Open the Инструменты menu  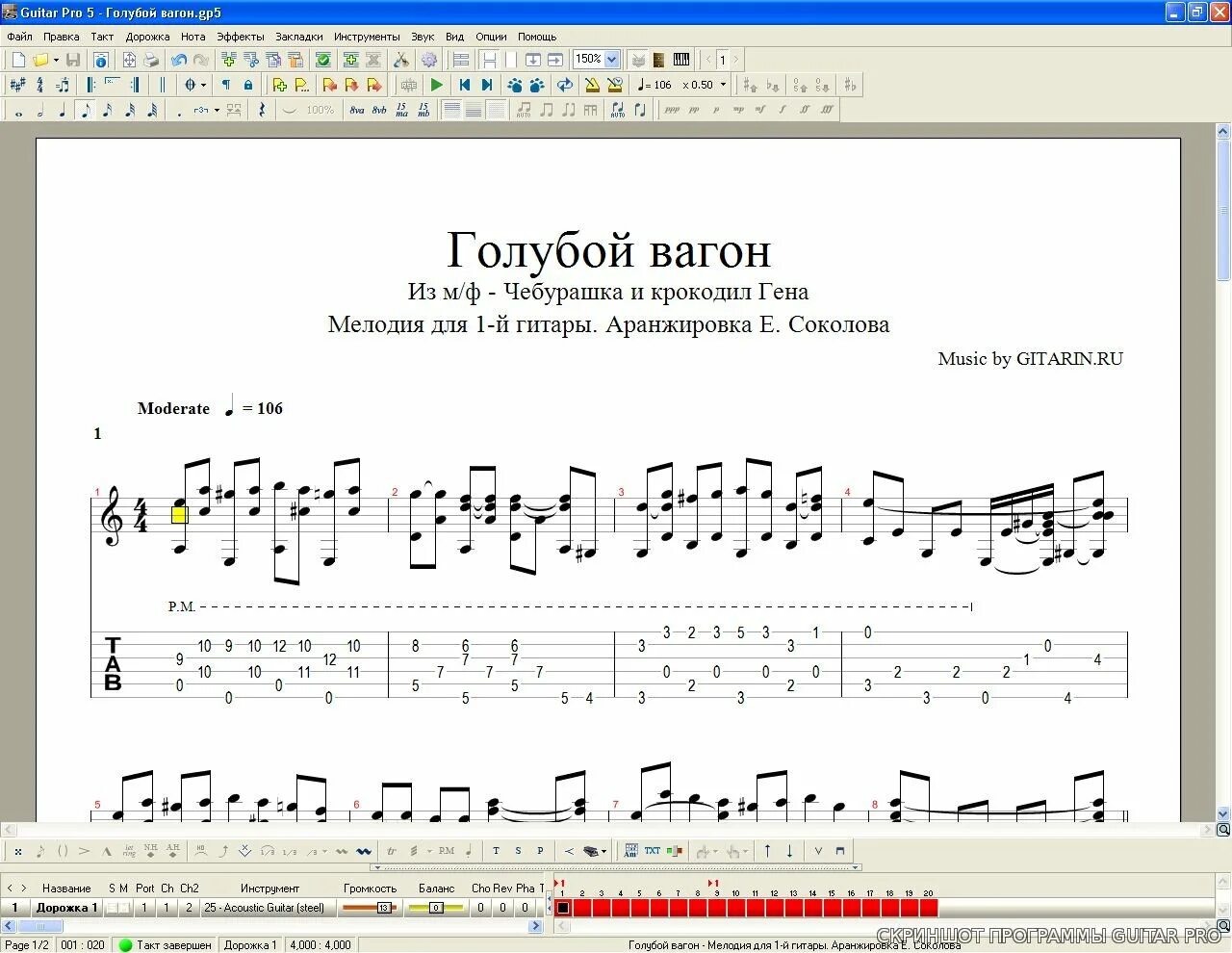pos(367,37)
